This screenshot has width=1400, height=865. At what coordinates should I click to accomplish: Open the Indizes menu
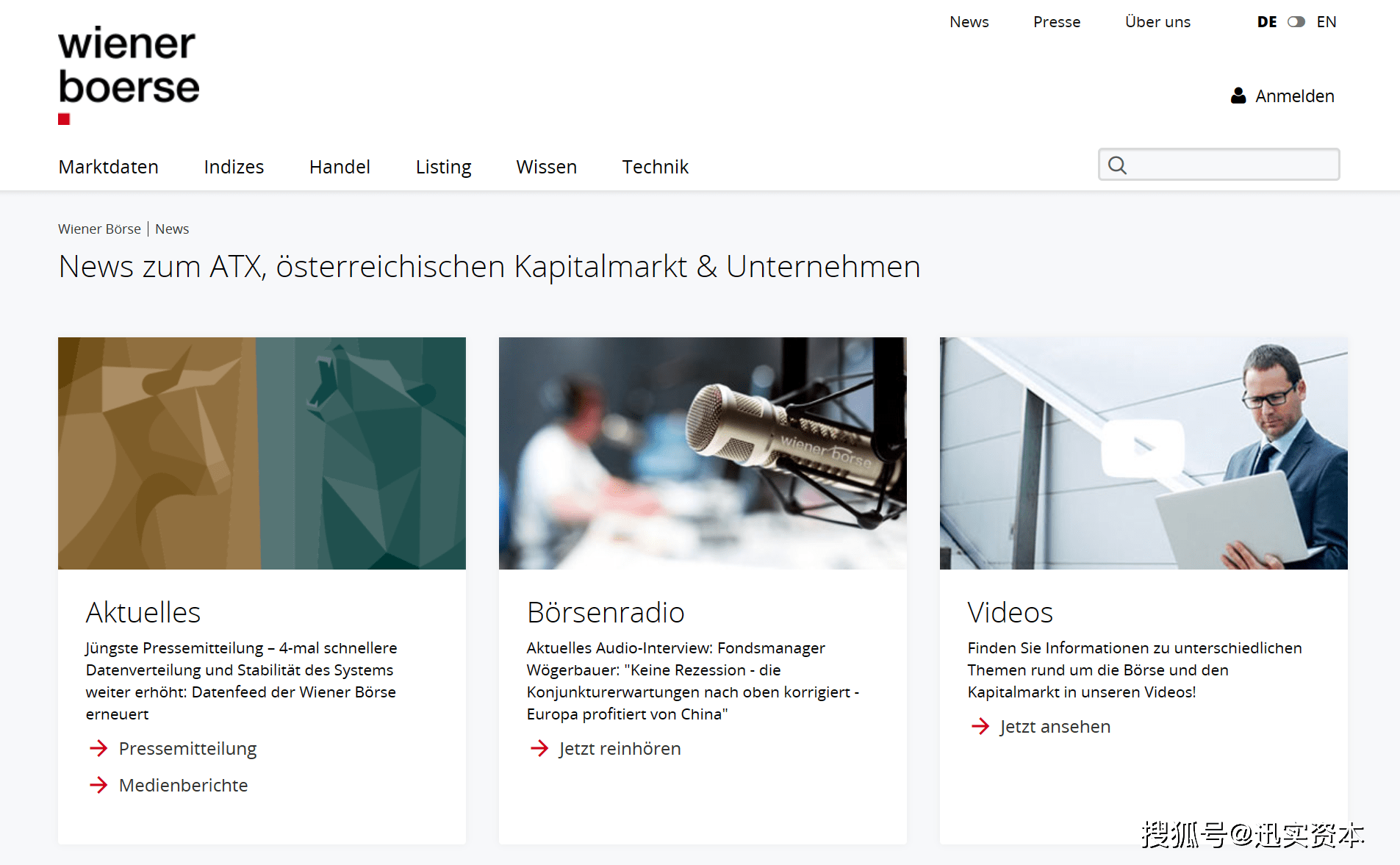click(x=234, y=167)
